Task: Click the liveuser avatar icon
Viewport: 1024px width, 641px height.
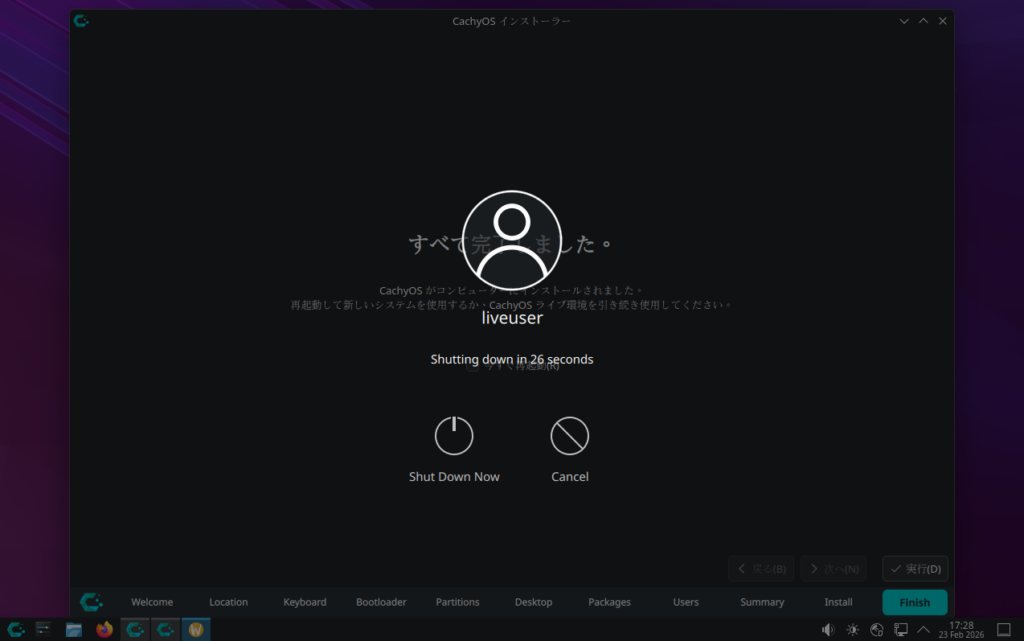Action: [x=512, y=240]
